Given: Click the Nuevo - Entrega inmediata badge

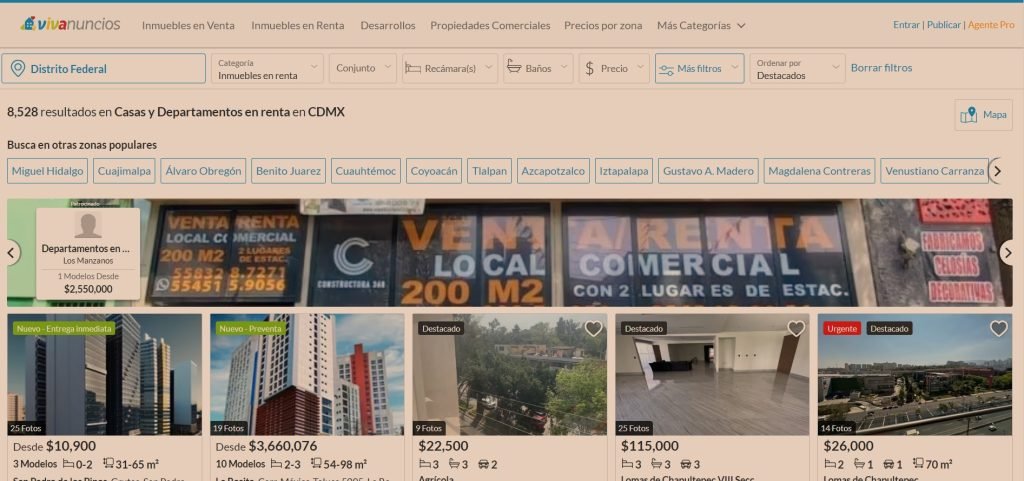Looking at the screenshot, I should tap(64, 328).
